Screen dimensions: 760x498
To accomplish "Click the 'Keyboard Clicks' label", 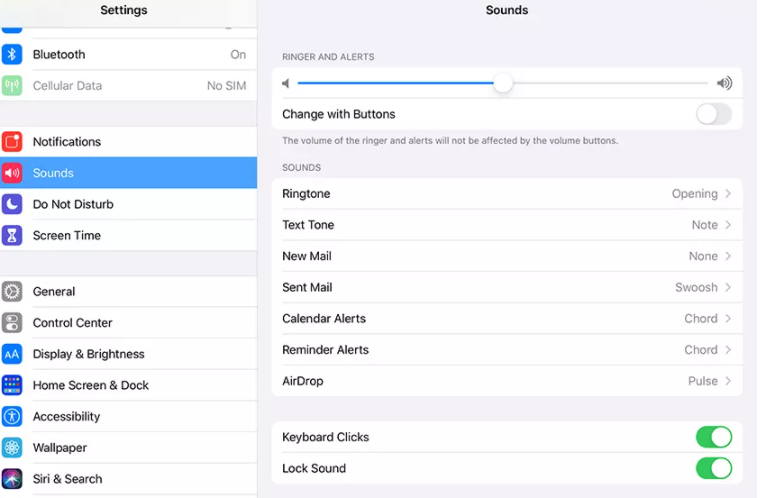I will click(x=325, y=437).
